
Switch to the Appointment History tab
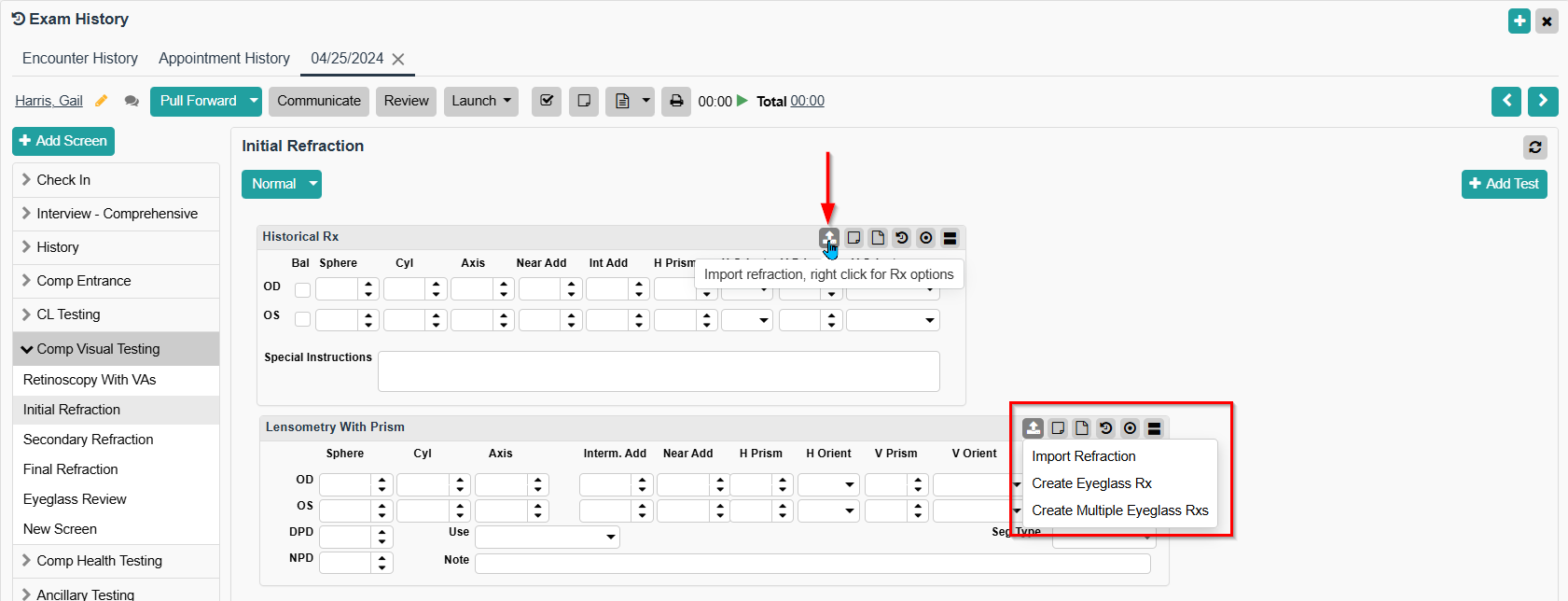tap(224, 58)
